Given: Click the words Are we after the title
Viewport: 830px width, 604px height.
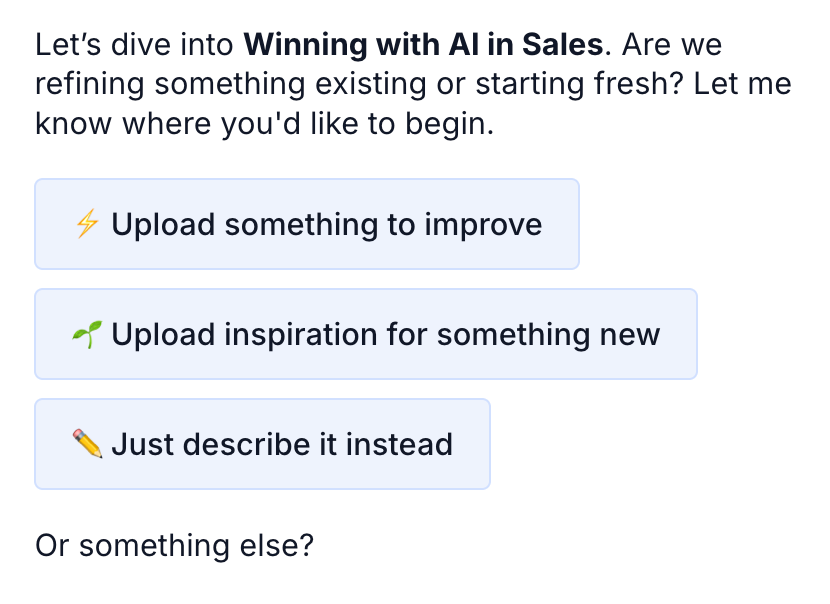Looking at the screenshot, I should click(672, 44).
